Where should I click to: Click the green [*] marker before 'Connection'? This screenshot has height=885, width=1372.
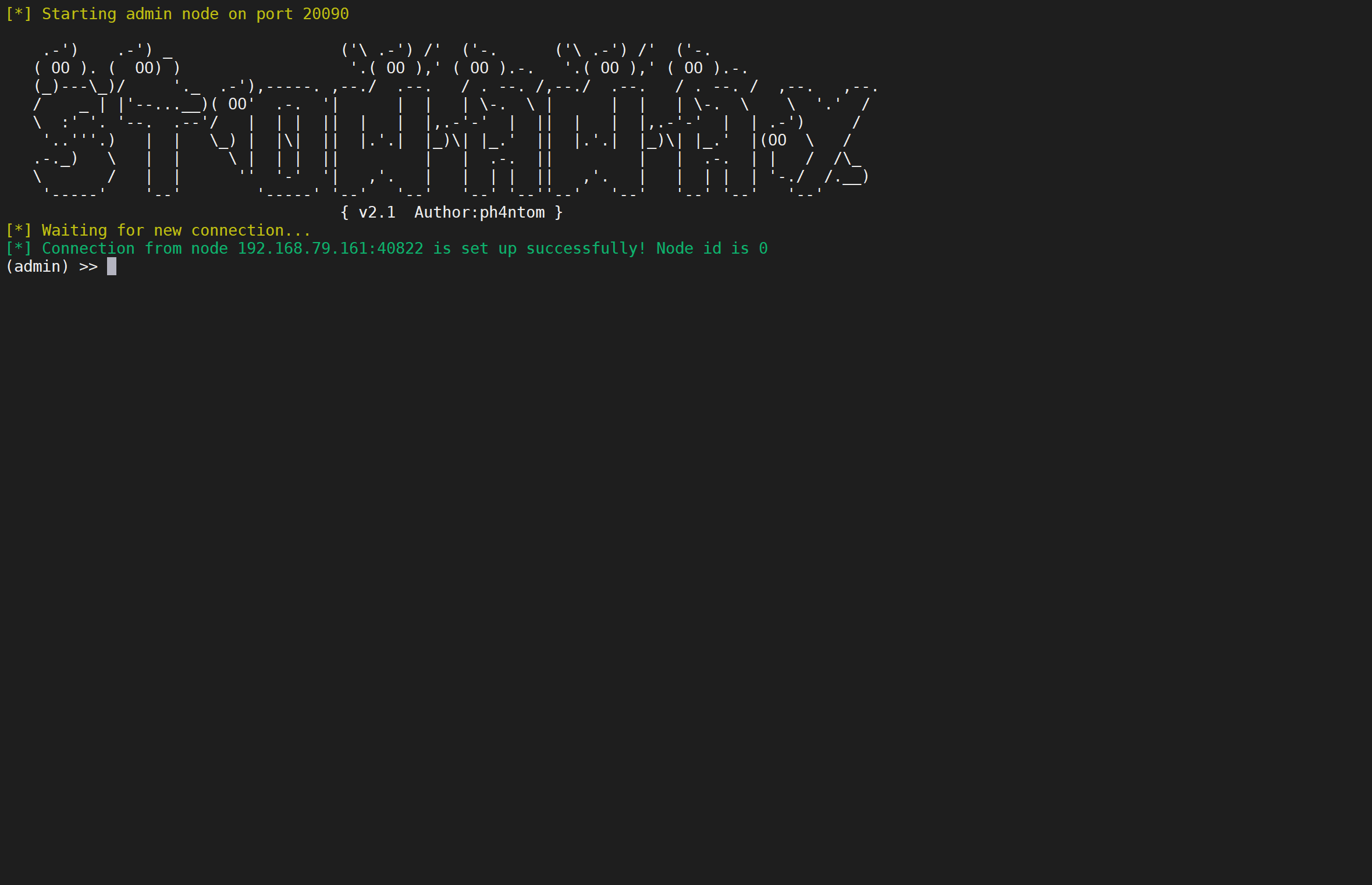18,248
